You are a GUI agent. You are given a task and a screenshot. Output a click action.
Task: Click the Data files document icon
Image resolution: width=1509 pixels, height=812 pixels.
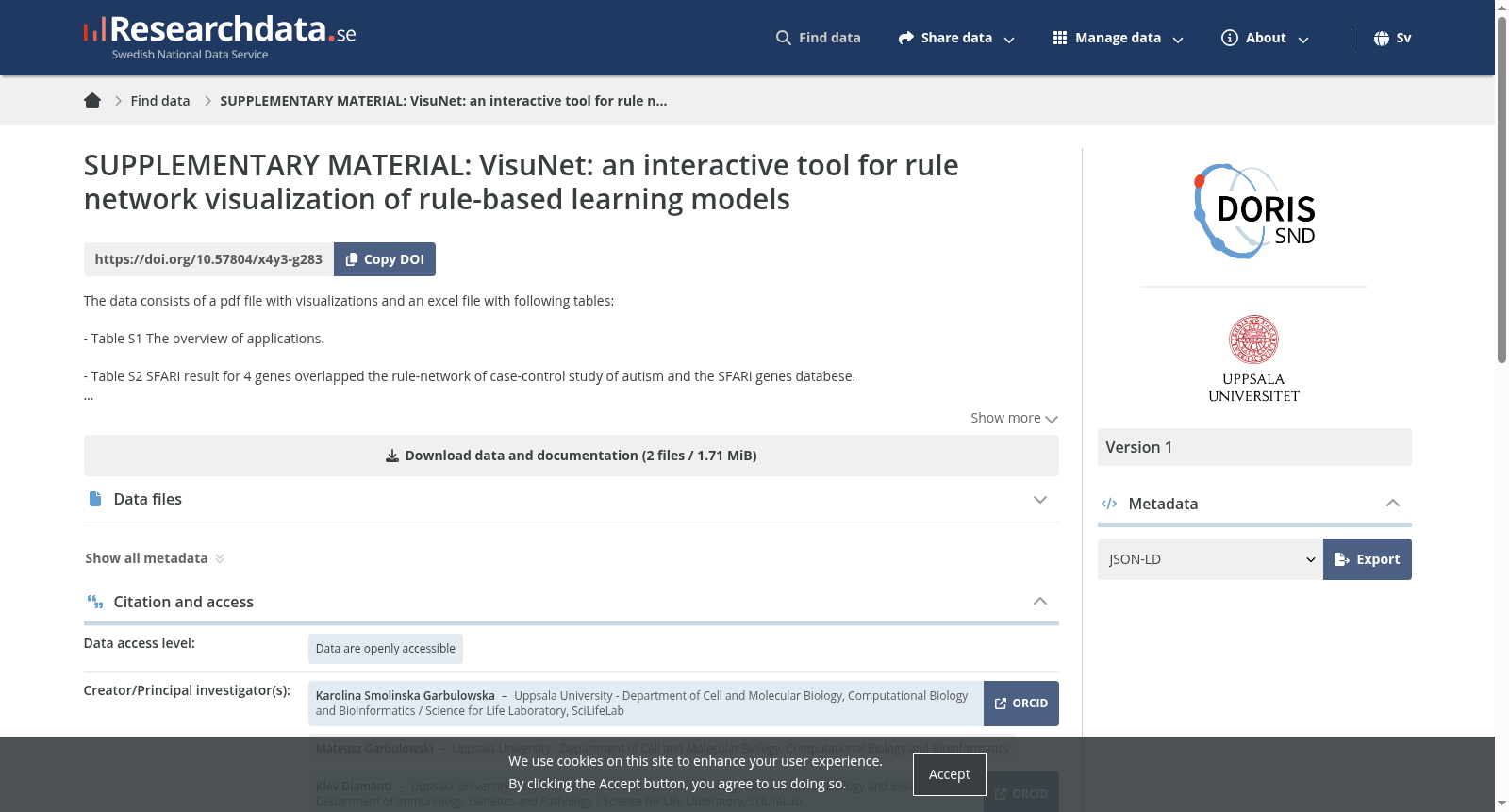pyautogui.click(x=95, y=499)
